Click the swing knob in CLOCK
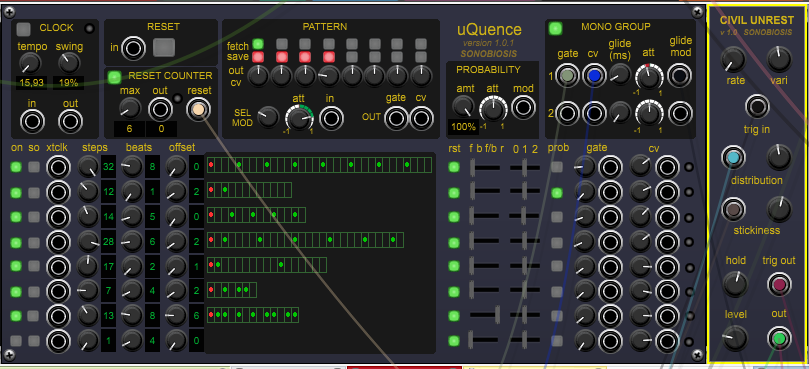This screenshot has height=369, width=809. tap(69, 63)
